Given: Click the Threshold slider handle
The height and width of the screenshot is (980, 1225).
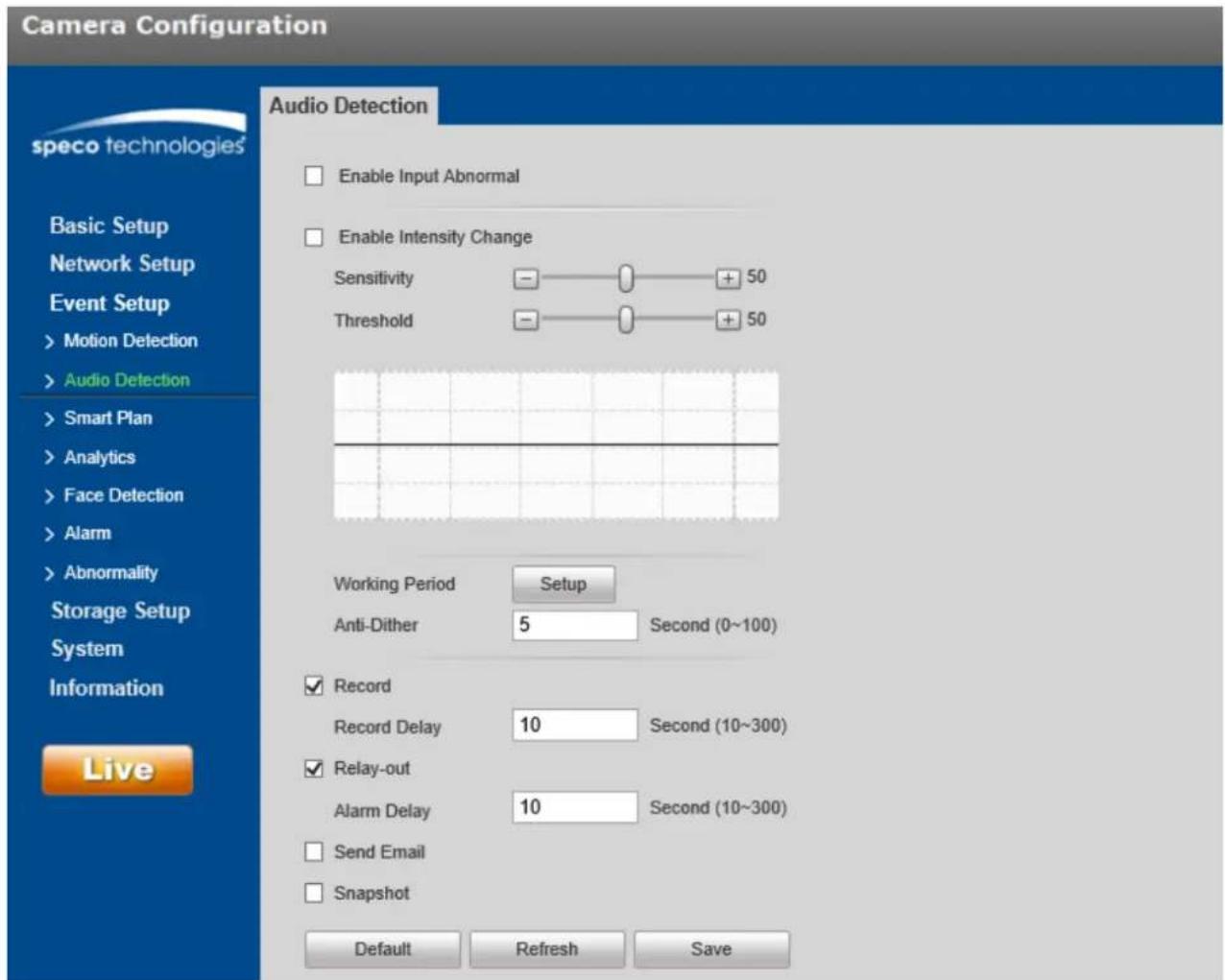Looking at the screenshot, I should (626, 320).
